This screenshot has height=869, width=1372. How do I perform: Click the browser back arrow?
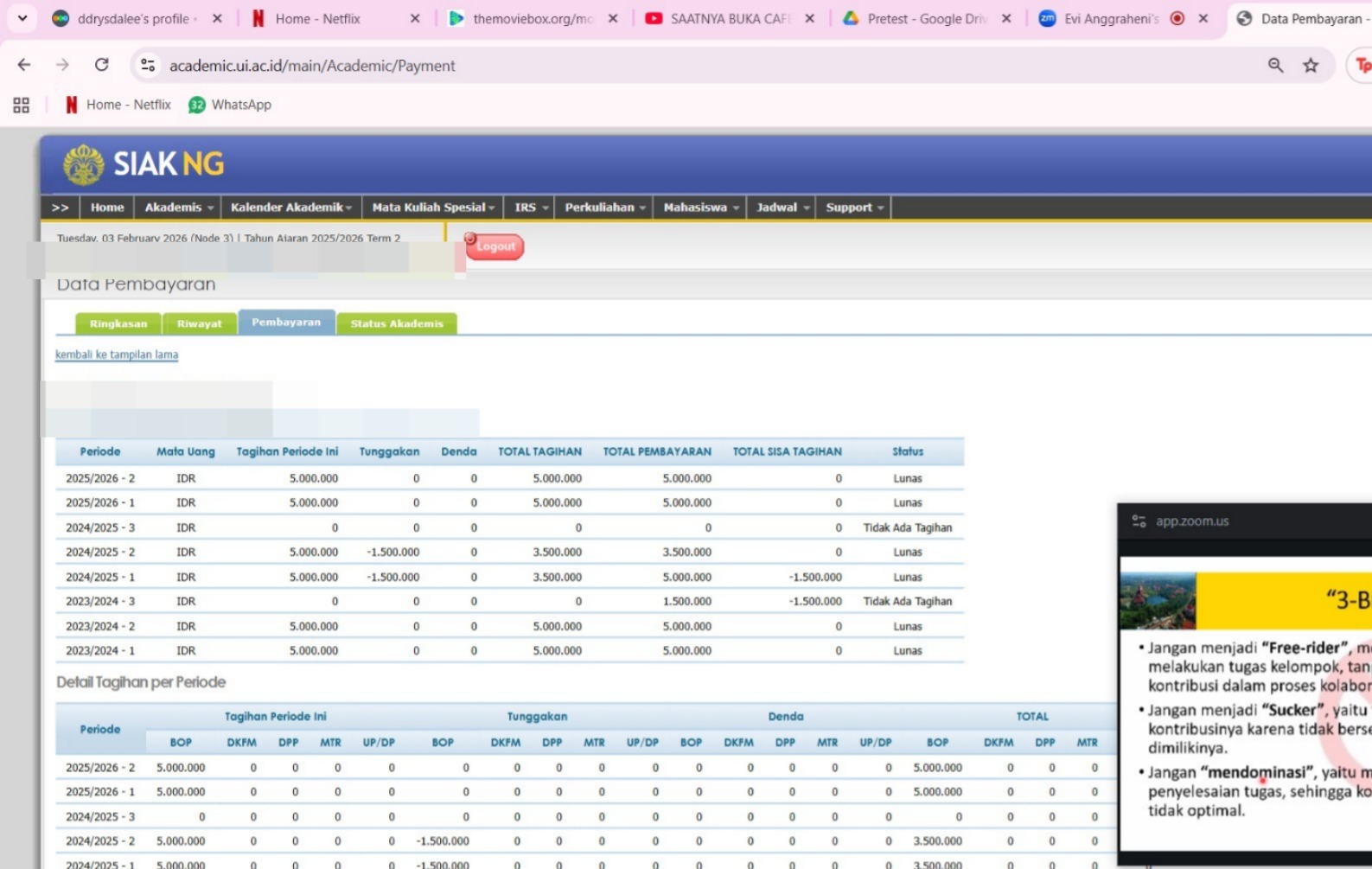tap(24, 65)
